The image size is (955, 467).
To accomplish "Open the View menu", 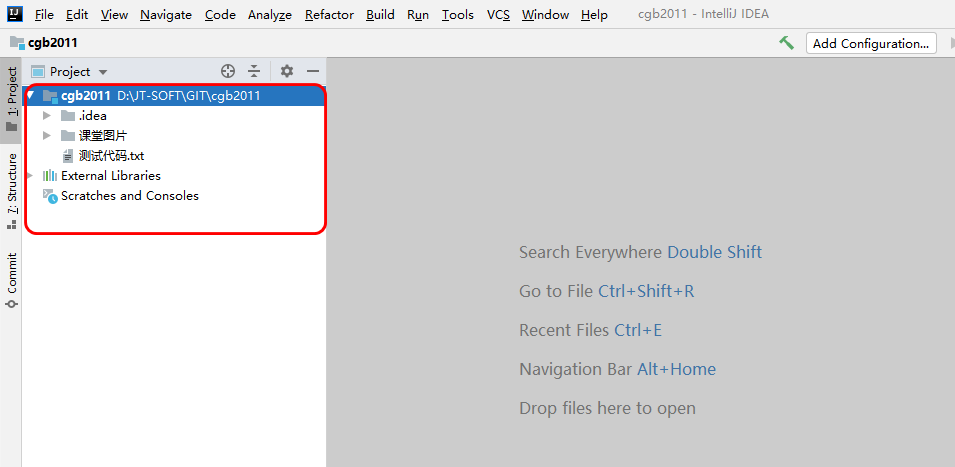I will [x=115, y=15].
